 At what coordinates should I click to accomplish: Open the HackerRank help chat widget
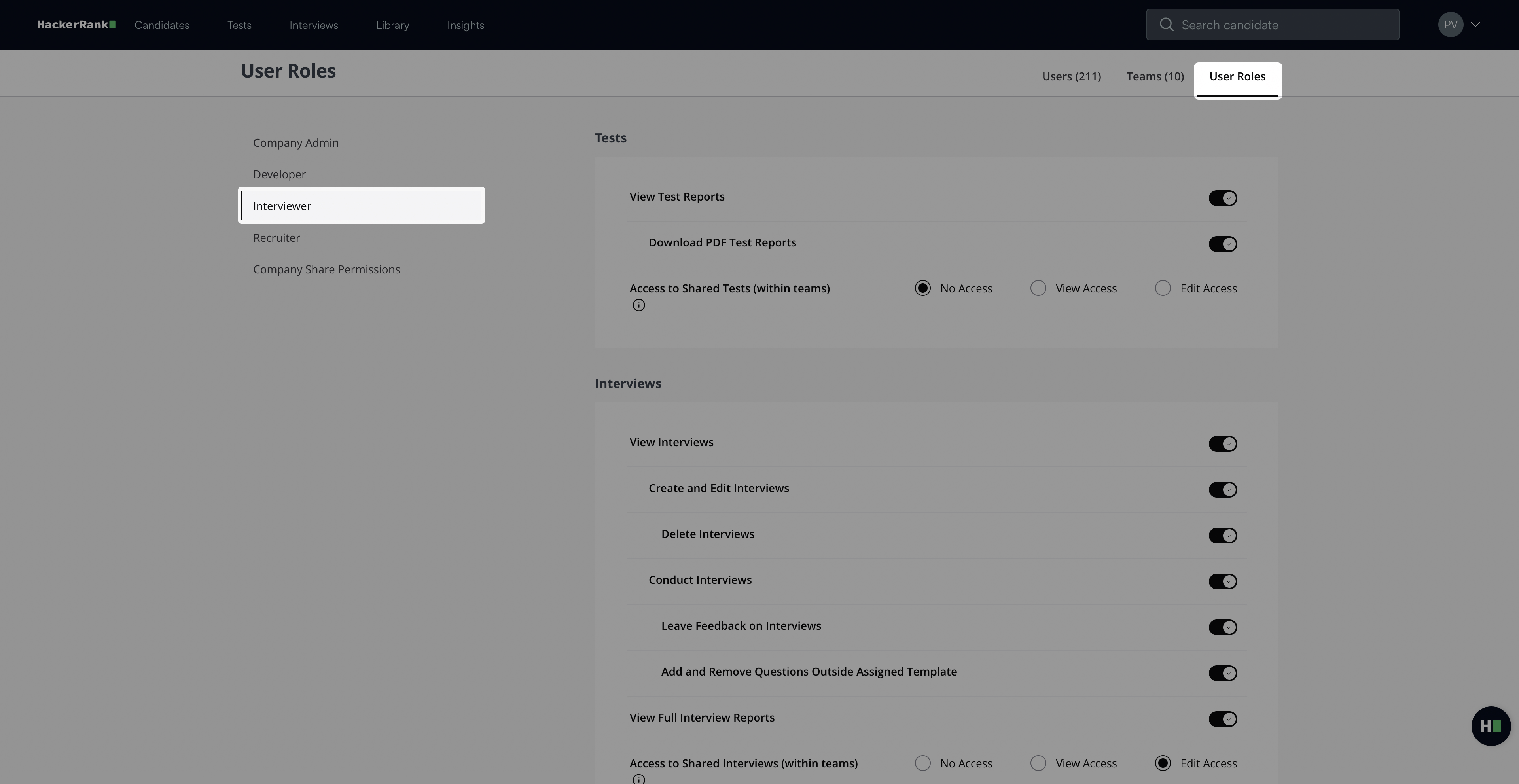coord(1490,726)
